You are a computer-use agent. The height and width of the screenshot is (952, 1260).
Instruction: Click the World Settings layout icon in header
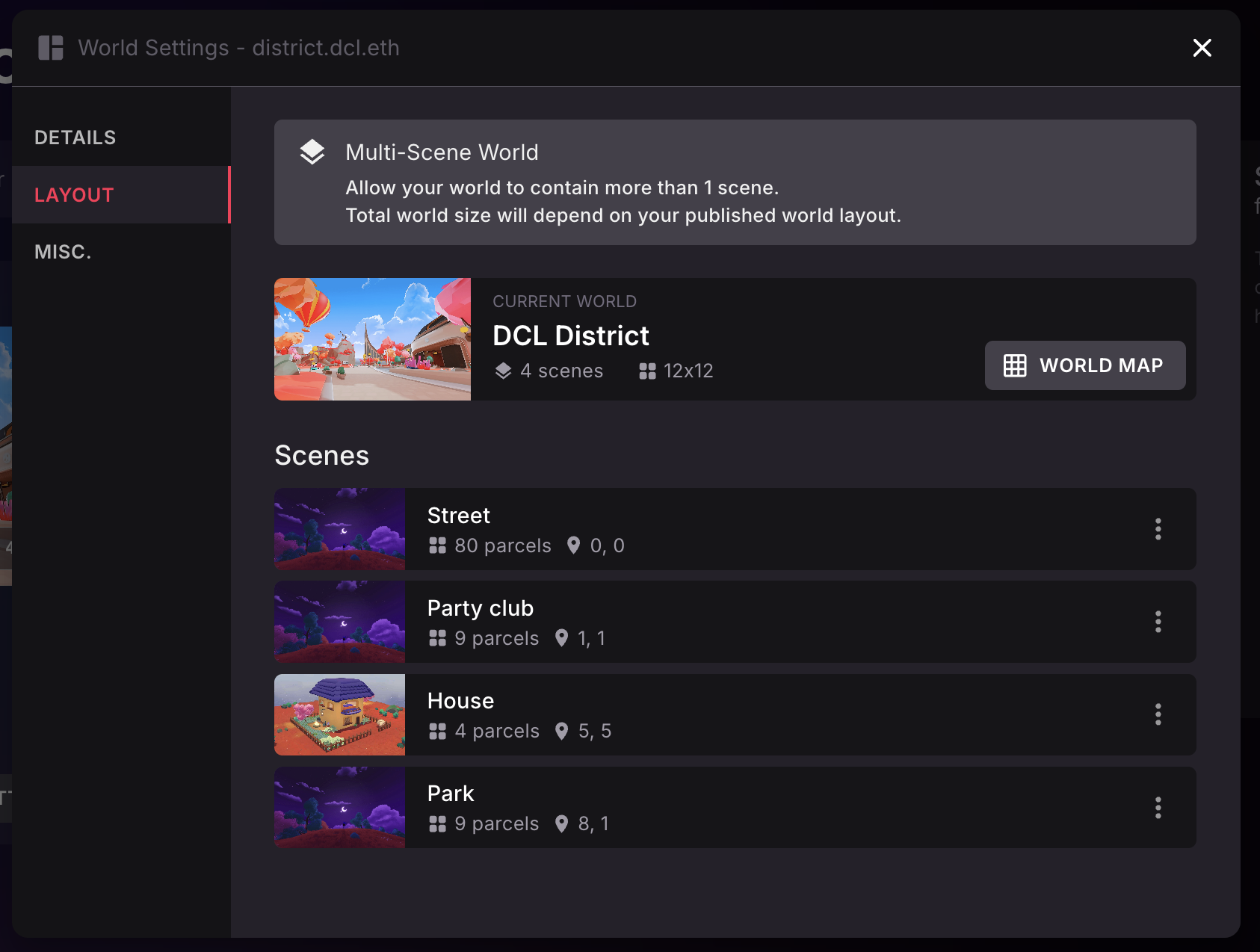51,48
